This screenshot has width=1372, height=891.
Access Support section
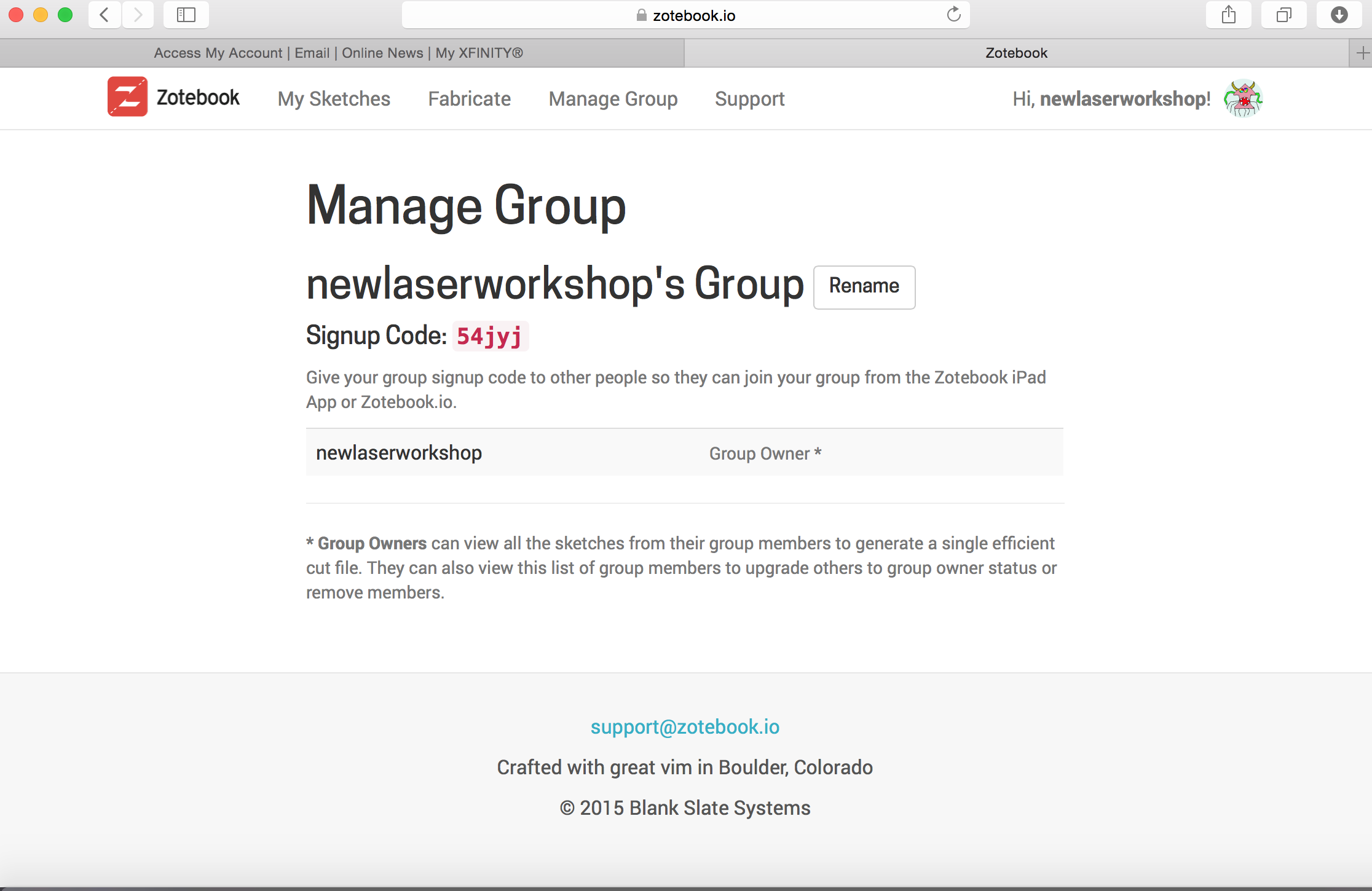pos(751,99)
